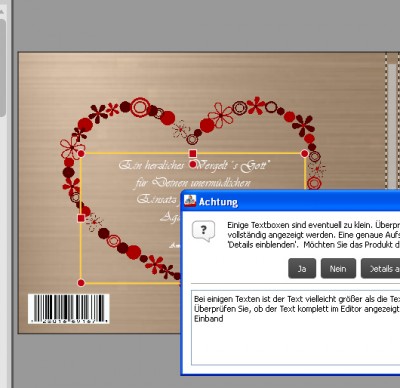This screenshot has width=400, height=388.
Task: Select the top-left round handle of text box
Action: click(x=81, y=154)
